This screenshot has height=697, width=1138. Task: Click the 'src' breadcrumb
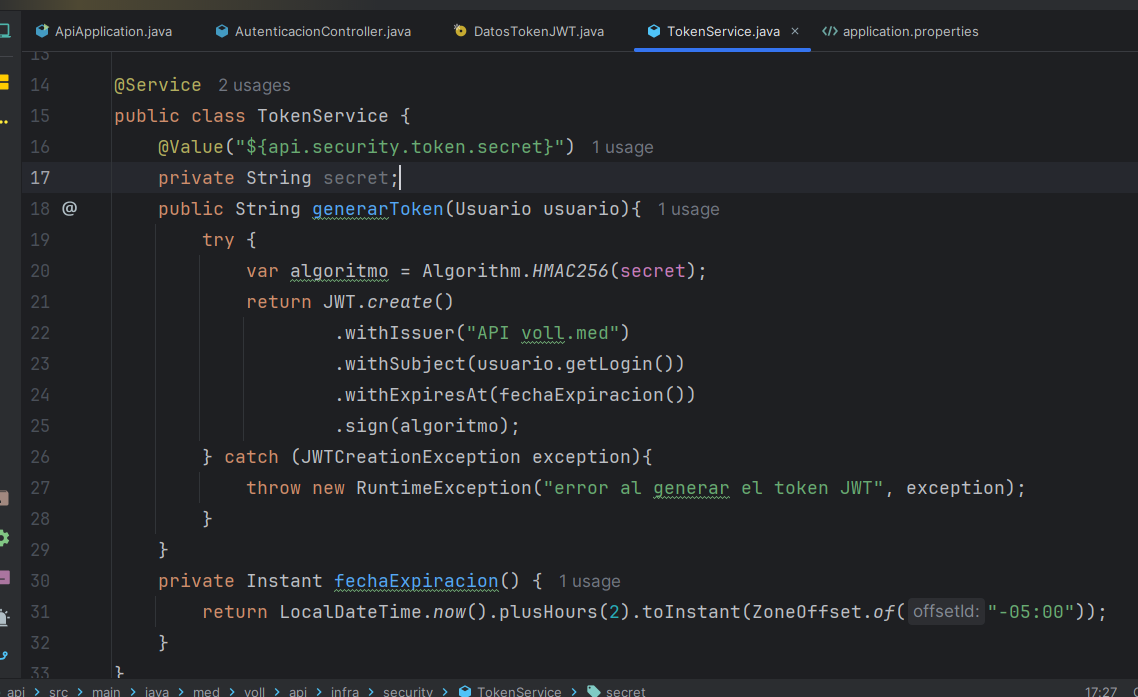[x=59, y=691]
